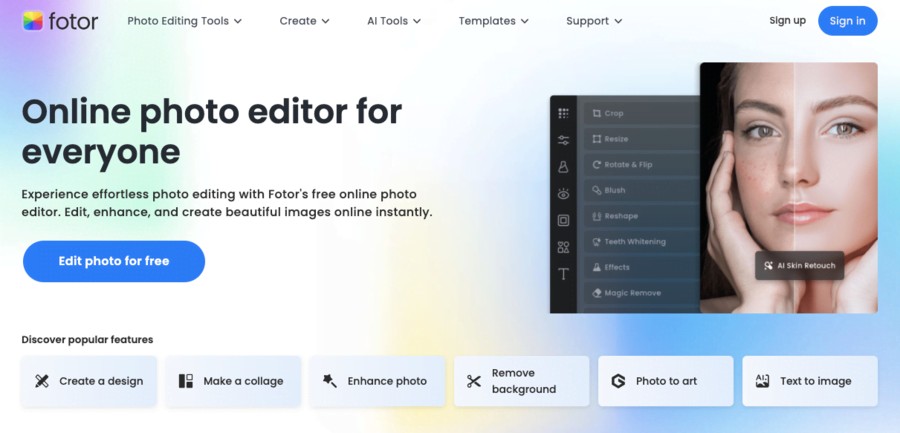Click the "Online photo editor for everyone" headline
900x433 pixels.
pyautogui.click(x=212, y=132)
